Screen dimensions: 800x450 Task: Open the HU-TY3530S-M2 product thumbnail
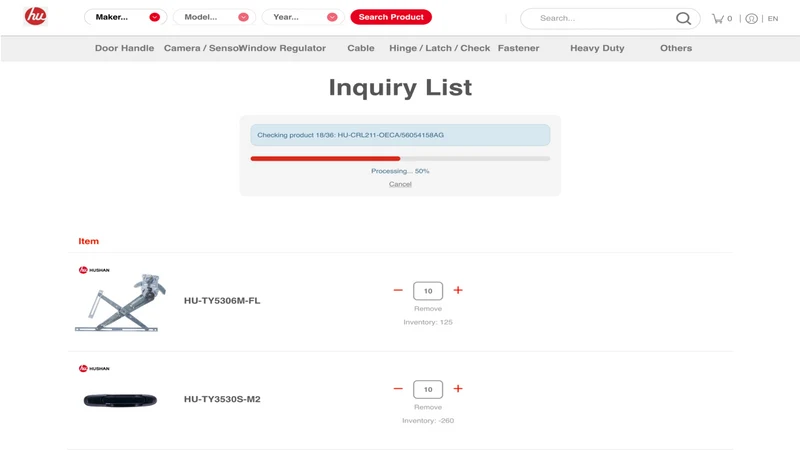pos(120,400)
